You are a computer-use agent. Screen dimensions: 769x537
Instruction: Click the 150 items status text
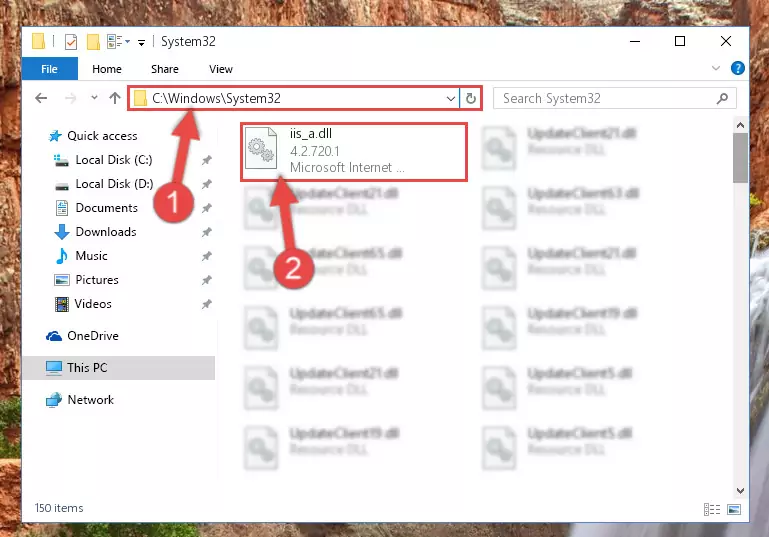click(x=59, y=508)
